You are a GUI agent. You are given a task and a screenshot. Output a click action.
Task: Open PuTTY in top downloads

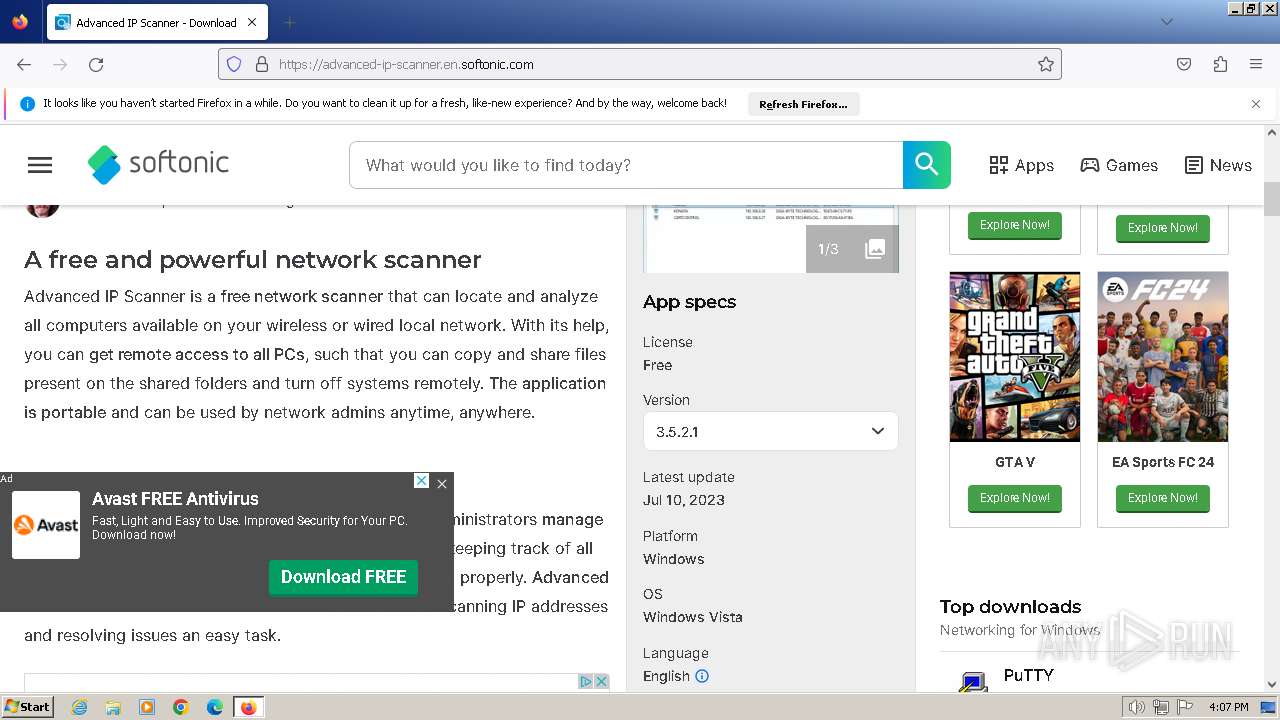pos(1029,675)
